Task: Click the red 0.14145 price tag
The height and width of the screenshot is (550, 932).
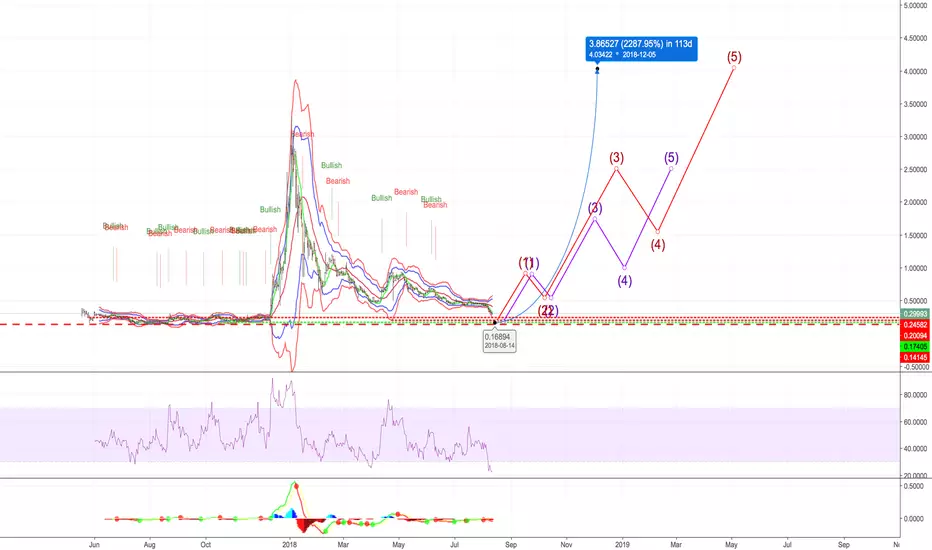Action: pos(915,357)
